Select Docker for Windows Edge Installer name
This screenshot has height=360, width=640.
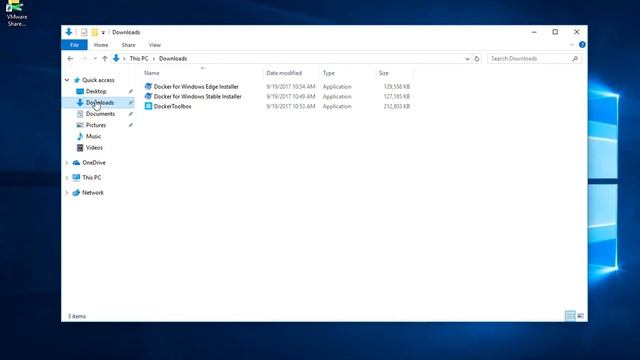pos(196,87)
